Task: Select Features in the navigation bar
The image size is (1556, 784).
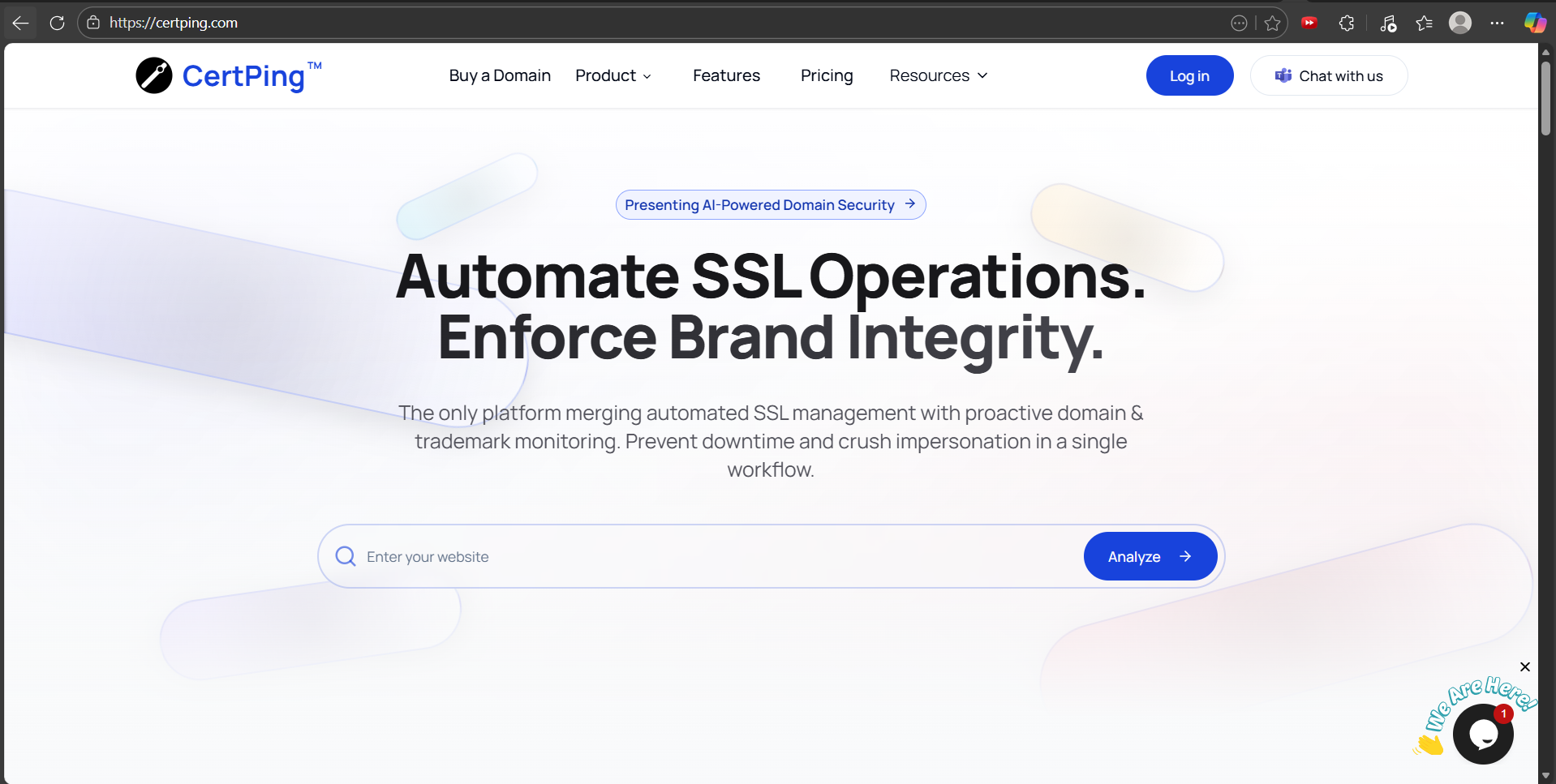Action: pyautogui.click(x=725, y=75)
